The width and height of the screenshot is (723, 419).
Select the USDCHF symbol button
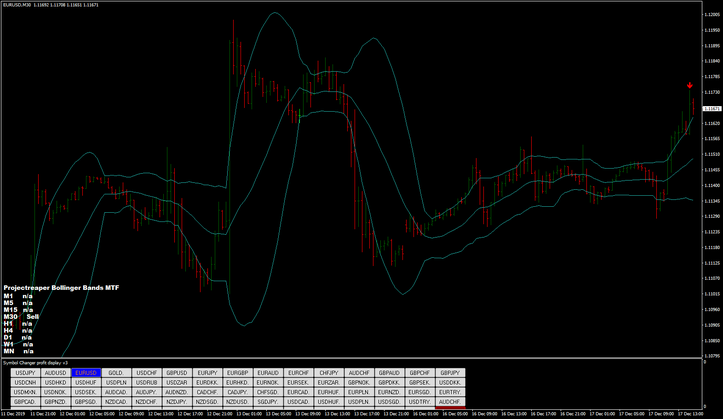pos(147,372)
